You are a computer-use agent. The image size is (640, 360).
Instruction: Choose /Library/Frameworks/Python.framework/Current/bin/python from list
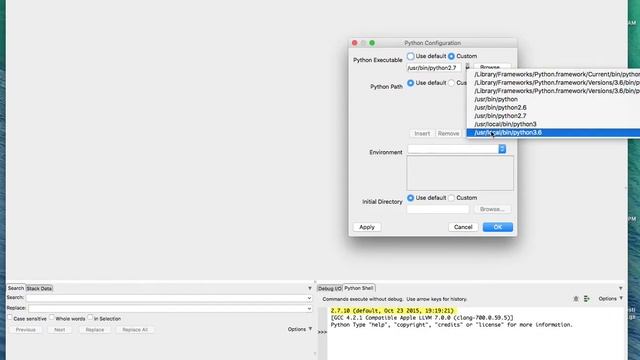[553, 74]
